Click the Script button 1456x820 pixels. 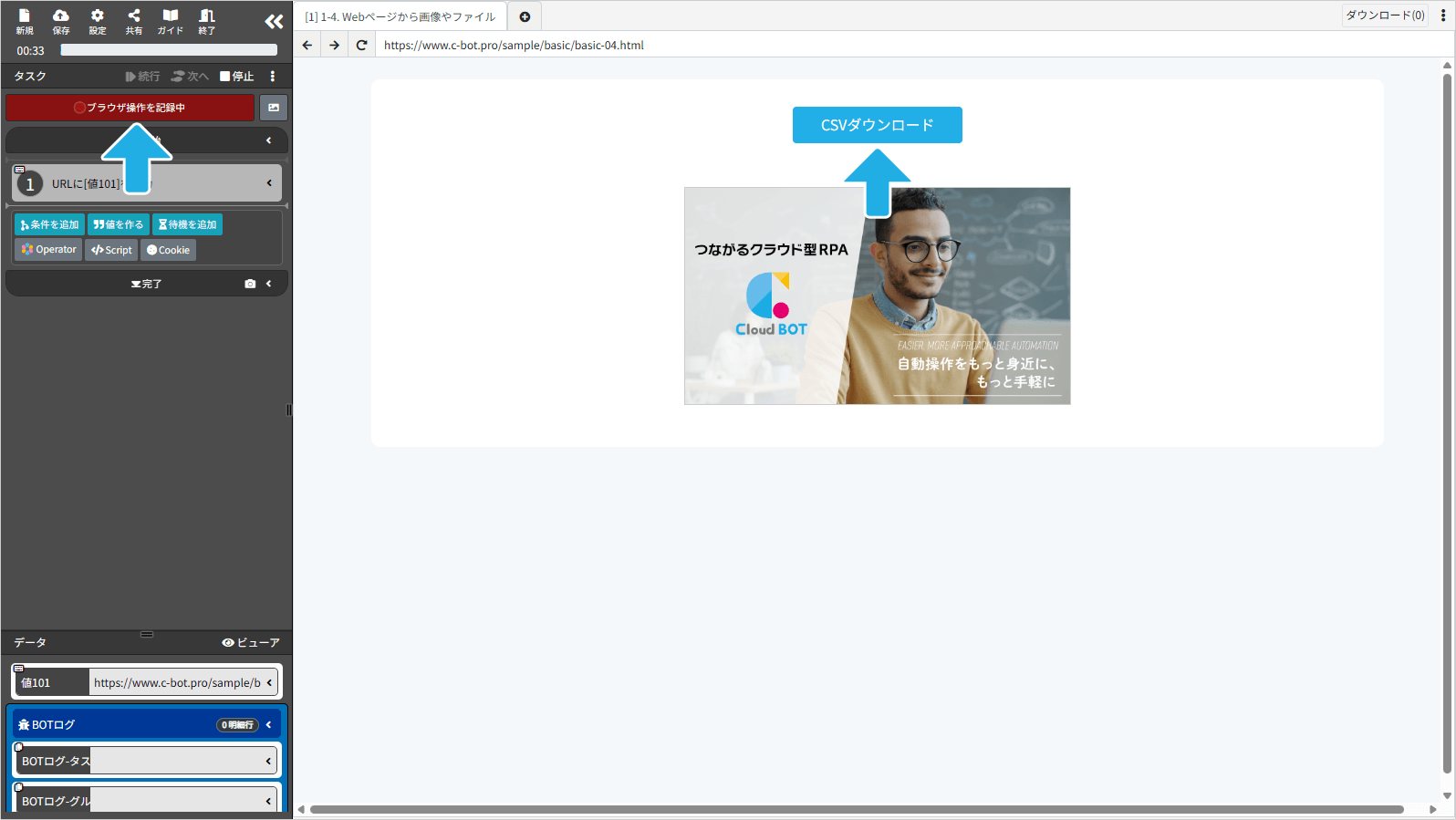tap(111, 250)
